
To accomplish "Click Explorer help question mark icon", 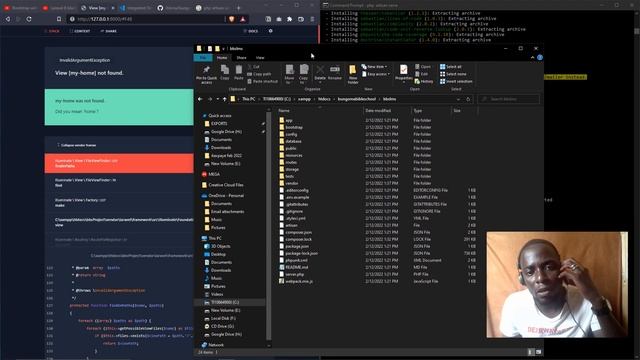I will 540,58.
